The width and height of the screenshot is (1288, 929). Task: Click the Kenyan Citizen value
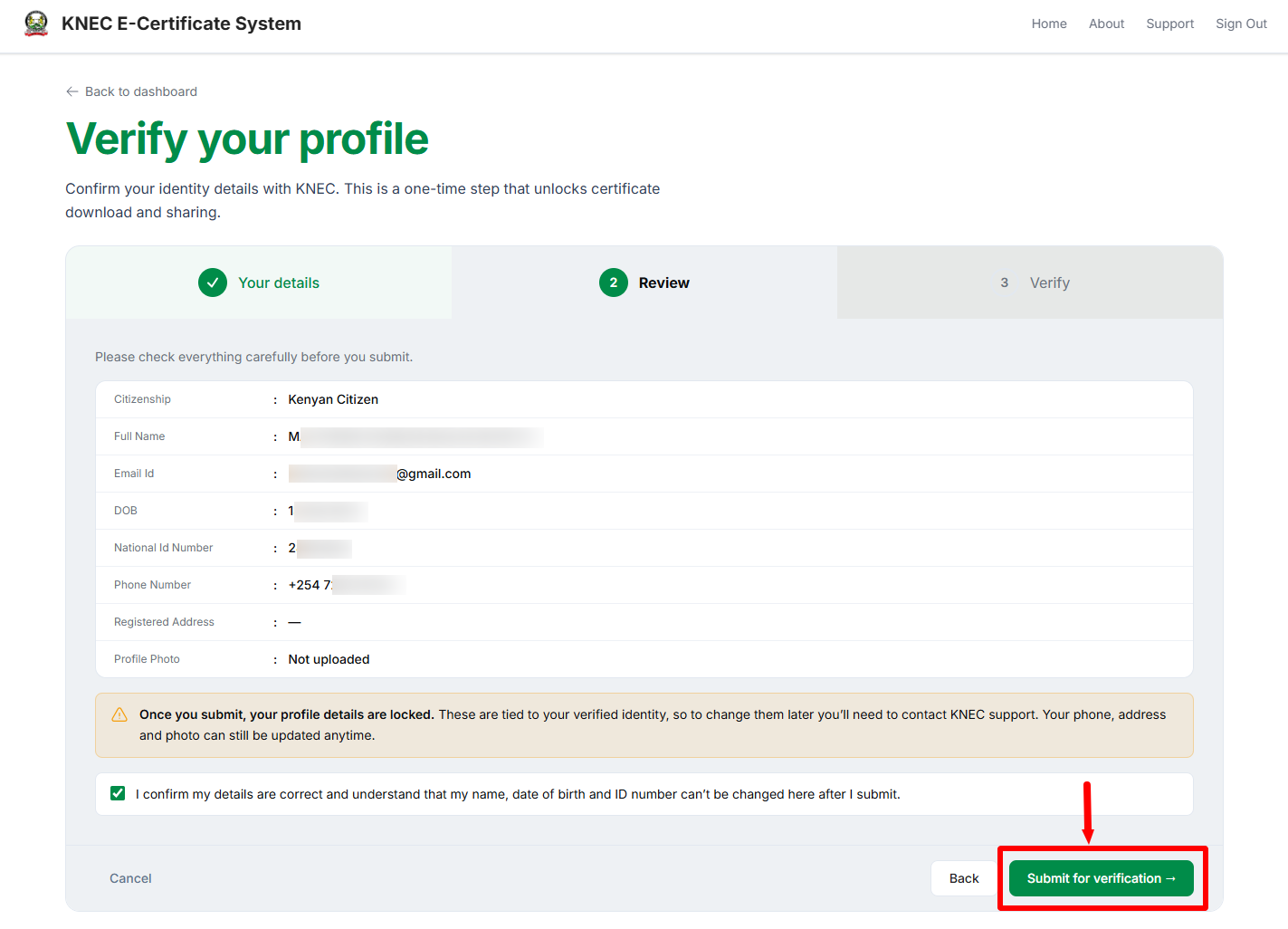click(333, 399)
